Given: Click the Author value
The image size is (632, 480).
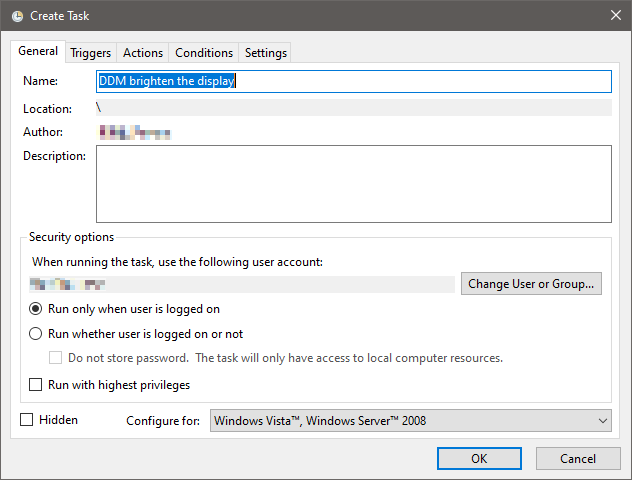Looking at the screenshot, I should [135, 132].
